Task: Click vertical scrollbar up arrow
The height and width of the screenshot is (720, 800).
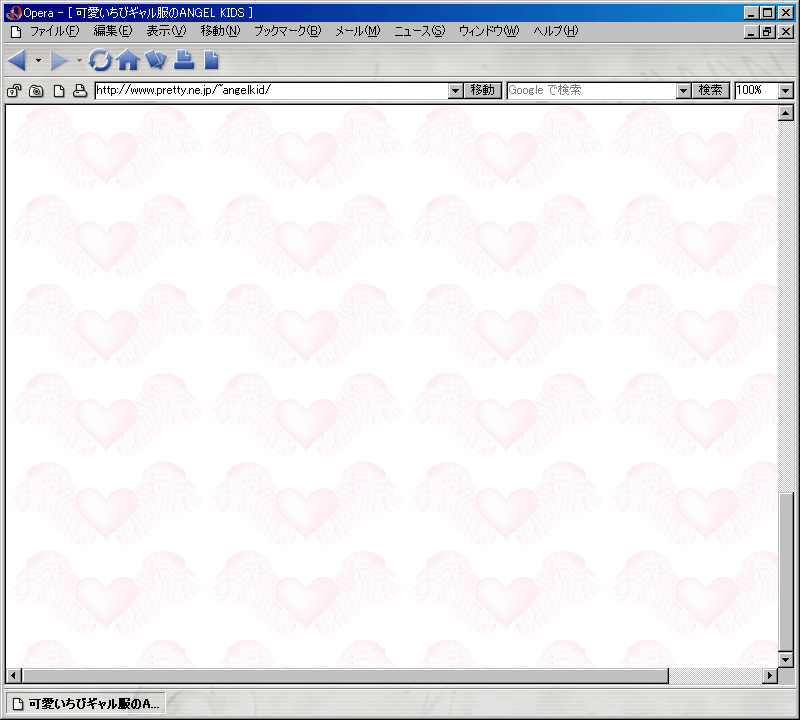Action: 786,113
